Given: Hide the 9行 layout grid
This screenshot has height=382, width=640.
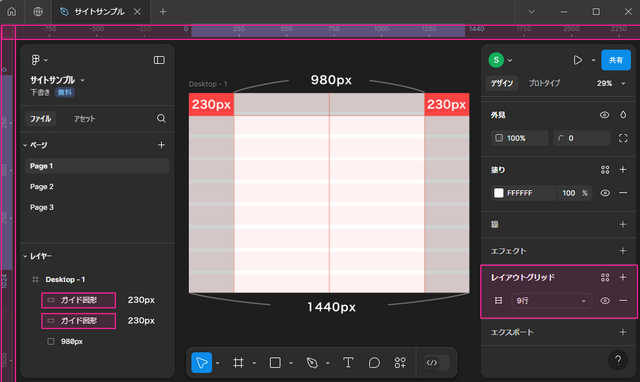Looking at the screenshot, I should [605, 301].
